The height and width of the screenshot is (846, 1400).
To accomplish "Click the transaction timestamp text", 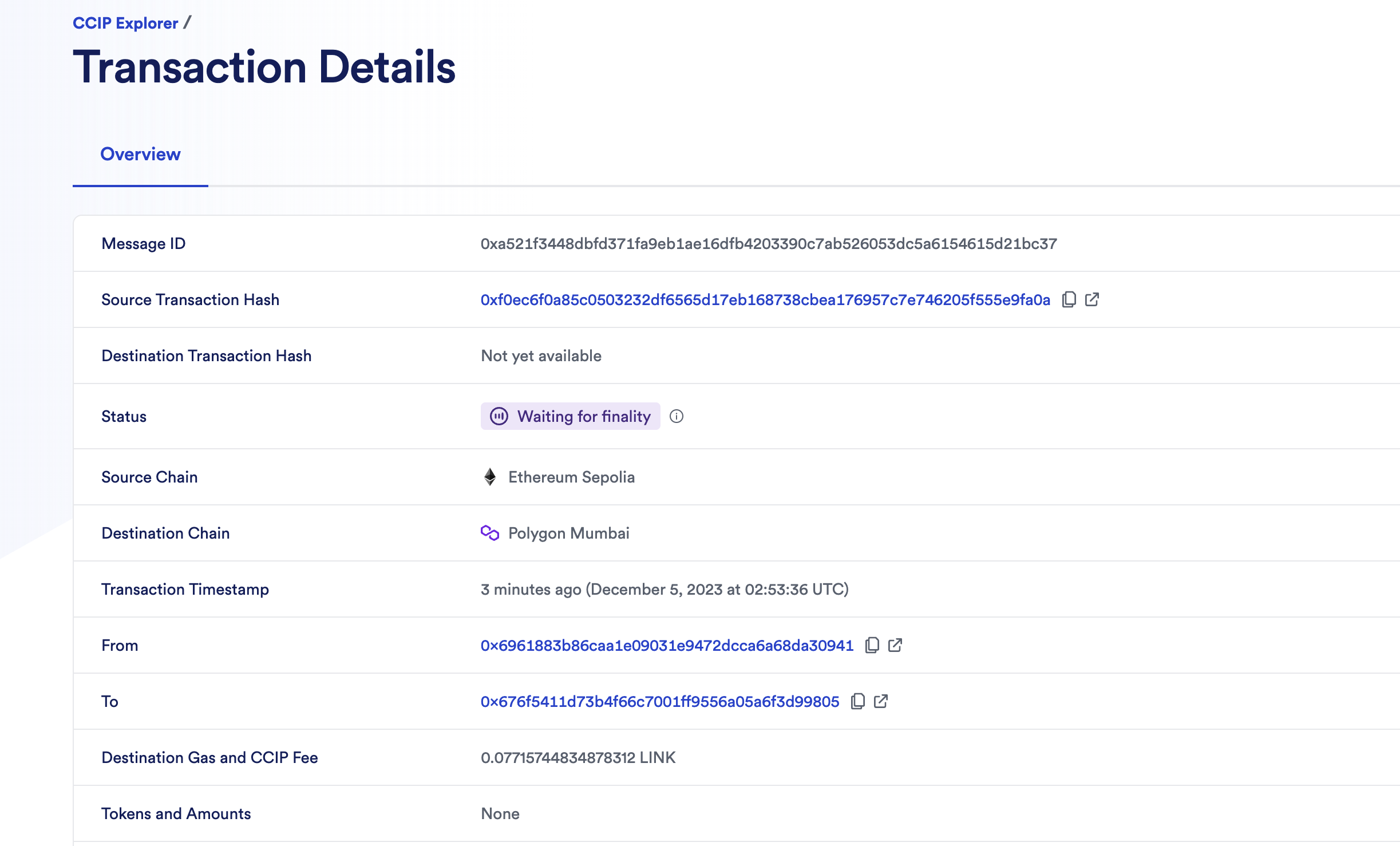I will [665, 590].
